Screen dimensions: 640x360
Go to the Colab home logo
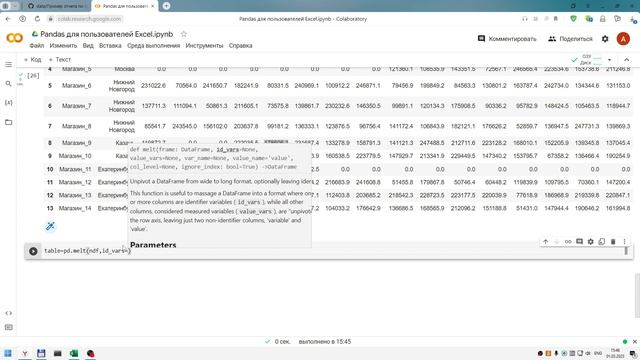click(14, 38)
